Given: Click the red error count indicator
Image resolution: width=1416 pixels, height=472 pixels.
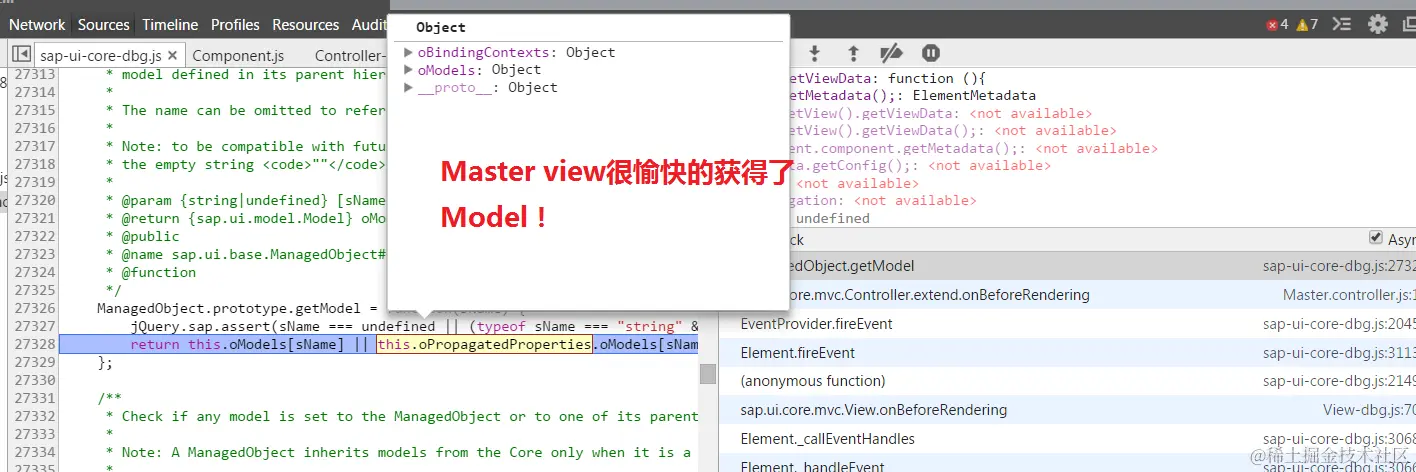Looking at the screenshot, I should (1277, 24).
